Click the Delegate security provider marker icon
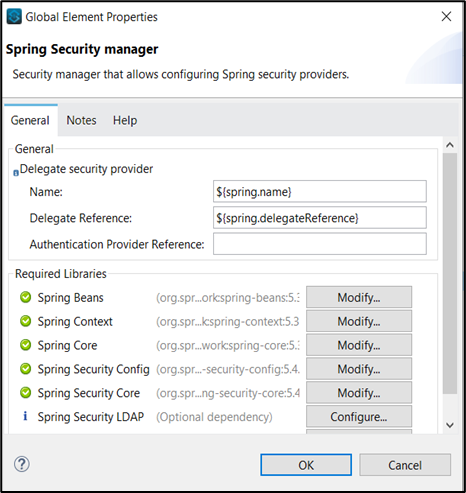Screen dimensions: 466x493 click(x=16, y=173)
